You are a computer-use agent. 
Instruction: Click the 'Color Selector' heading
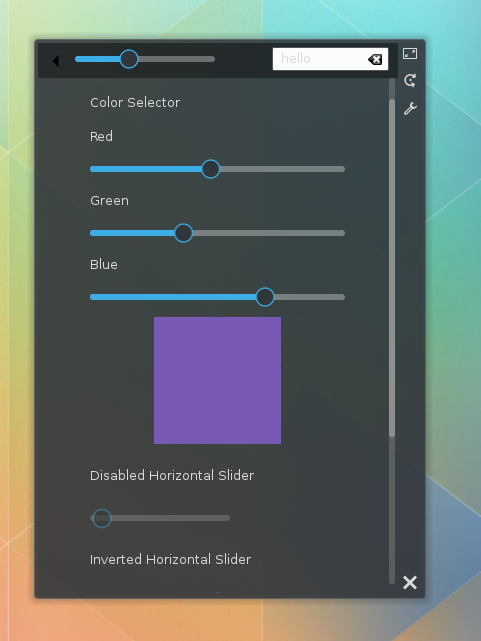(135, 102)
